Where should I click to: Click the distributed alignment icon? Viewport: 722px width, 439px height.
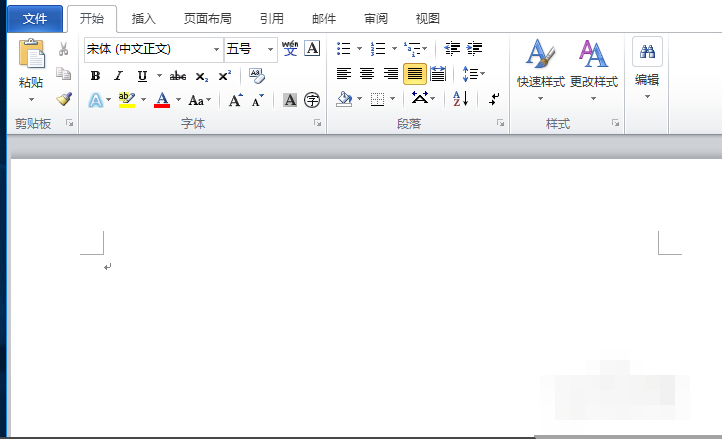(438, 74)
